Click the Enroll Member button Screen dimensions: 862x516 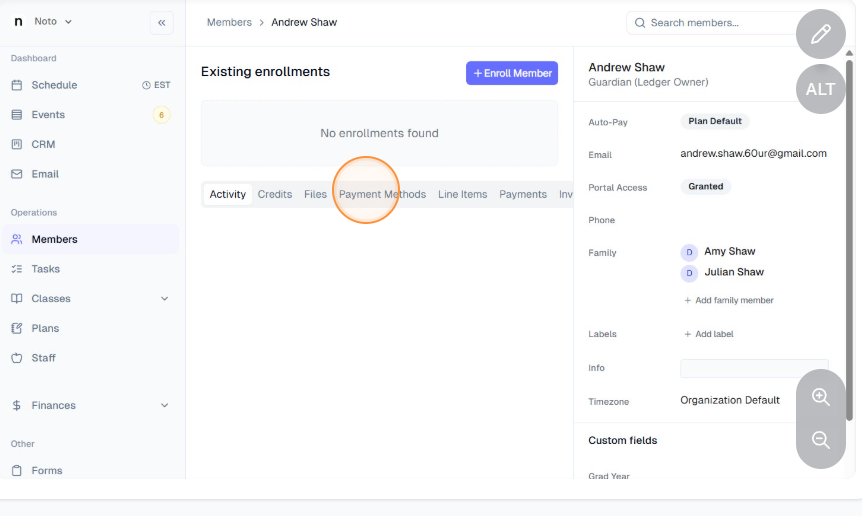tap(512, 73)
